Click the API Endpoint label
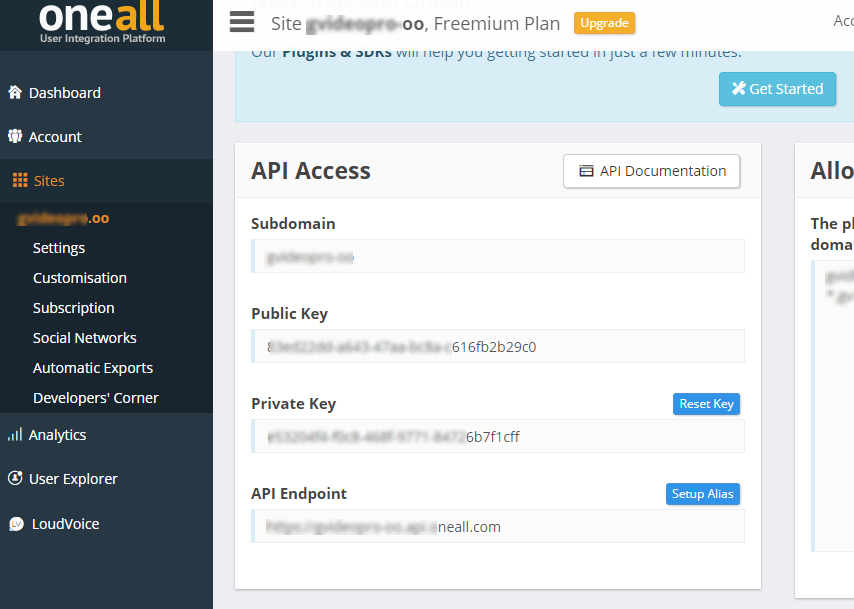The image size is (854, 609). click(299, 494)
